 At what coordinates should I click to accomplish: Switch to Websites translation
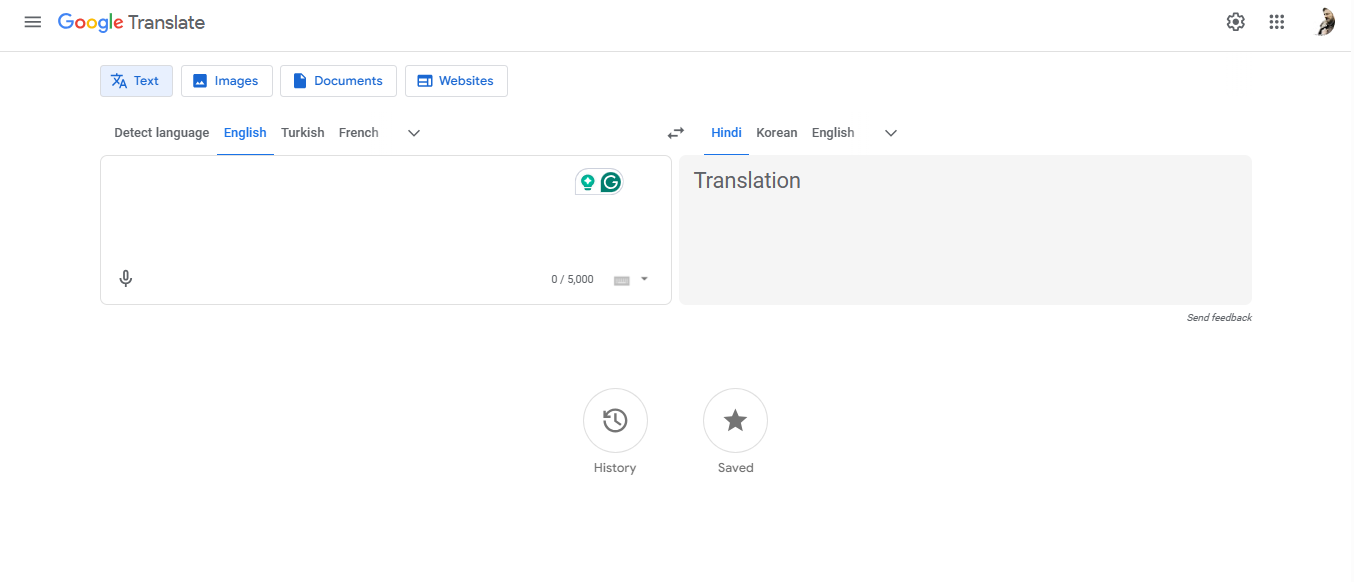point(456,81)
